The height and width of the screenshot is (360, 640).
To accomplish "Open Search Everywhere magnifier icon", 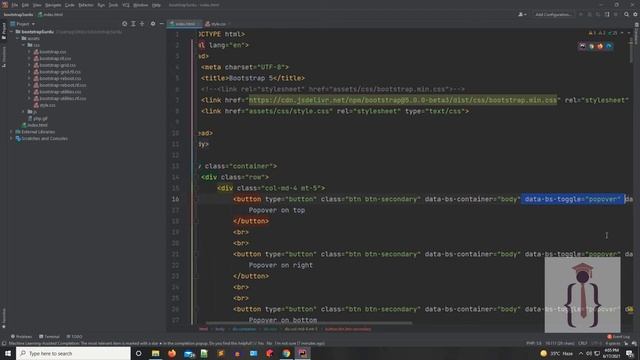I will pyautogui.click(x=626, y=14).
